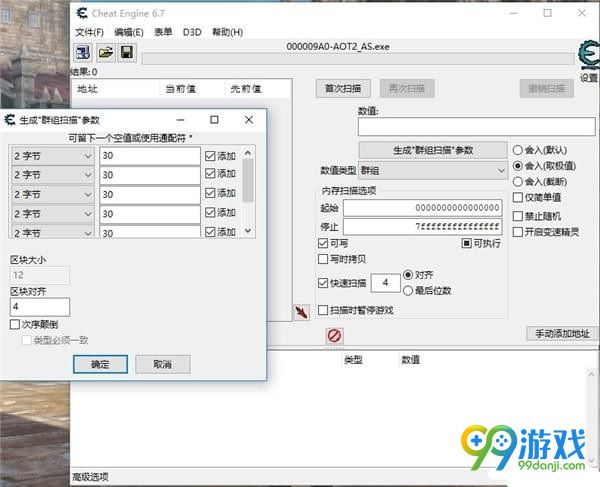The image size is (600, 487).
Task: Expand third row 2 字节 type dropdown
Action: (52, 194)
